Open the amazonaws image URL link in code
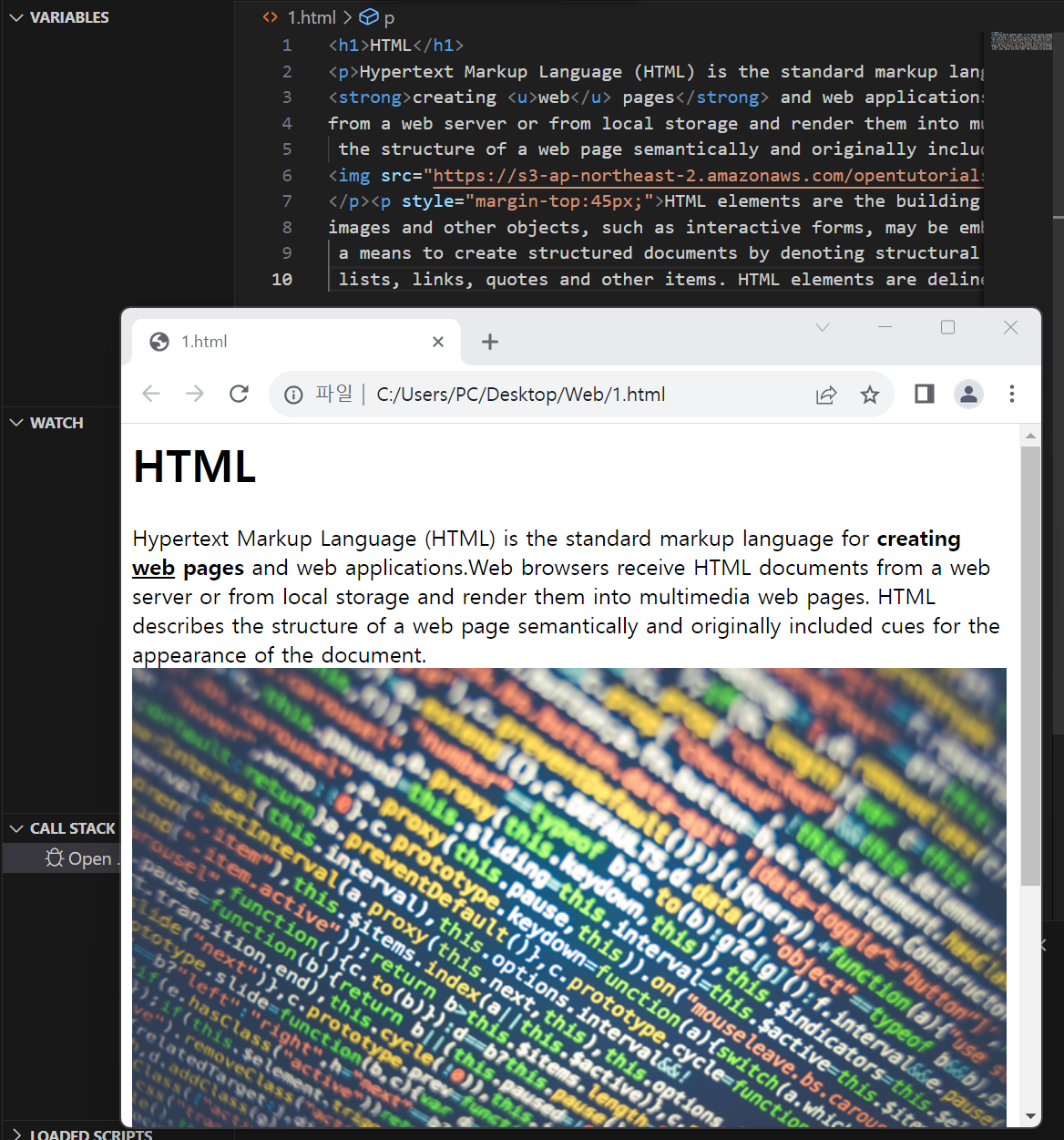Screen dimensions: 1064x1140 tap(708, 175)
